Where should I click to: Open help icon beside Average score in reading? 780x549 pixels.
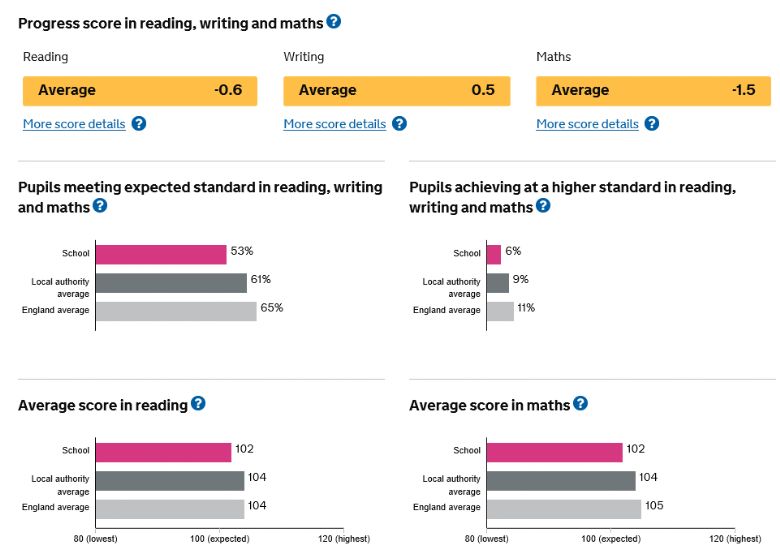click(198, 403)
